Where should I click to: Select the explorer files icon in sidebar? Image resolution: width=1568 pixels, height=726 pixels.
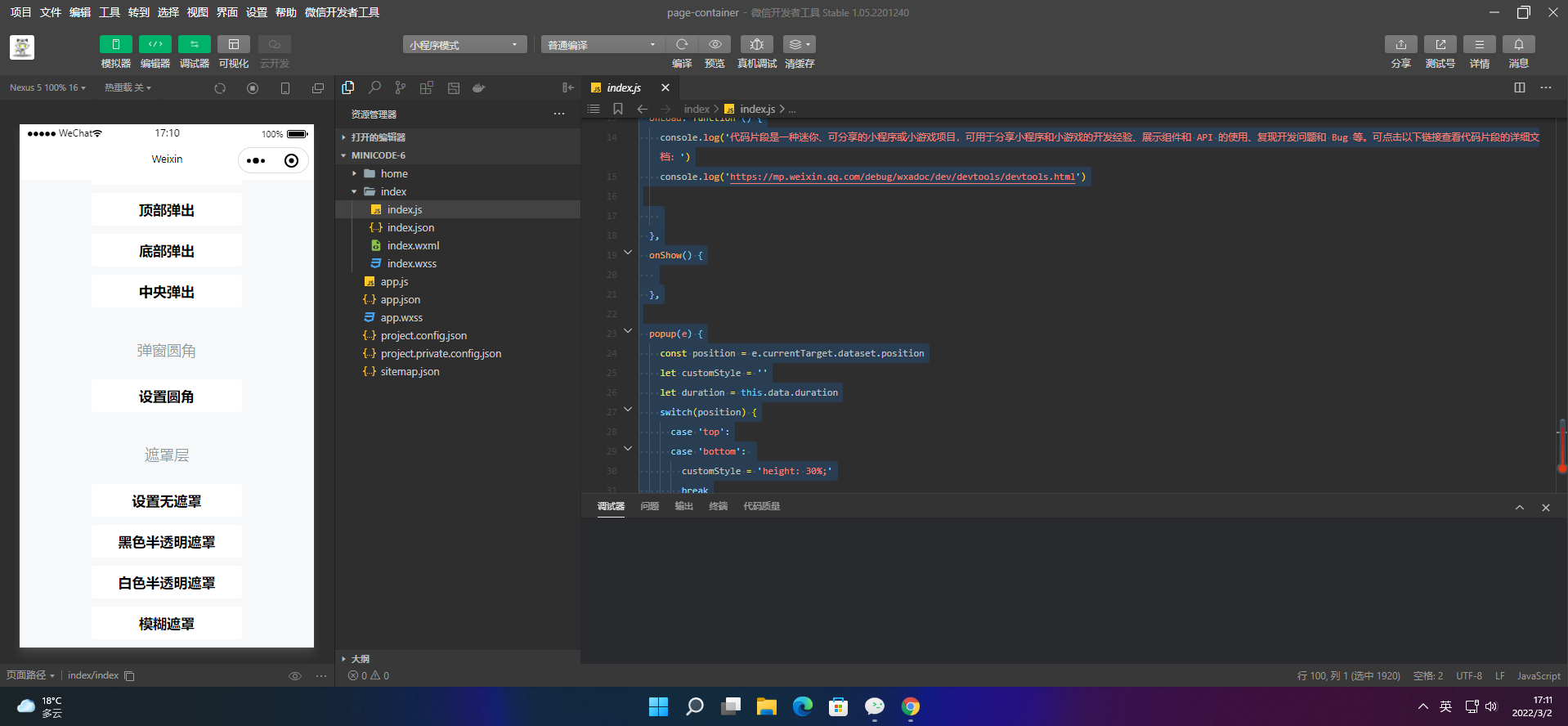[x=348, y=87]
